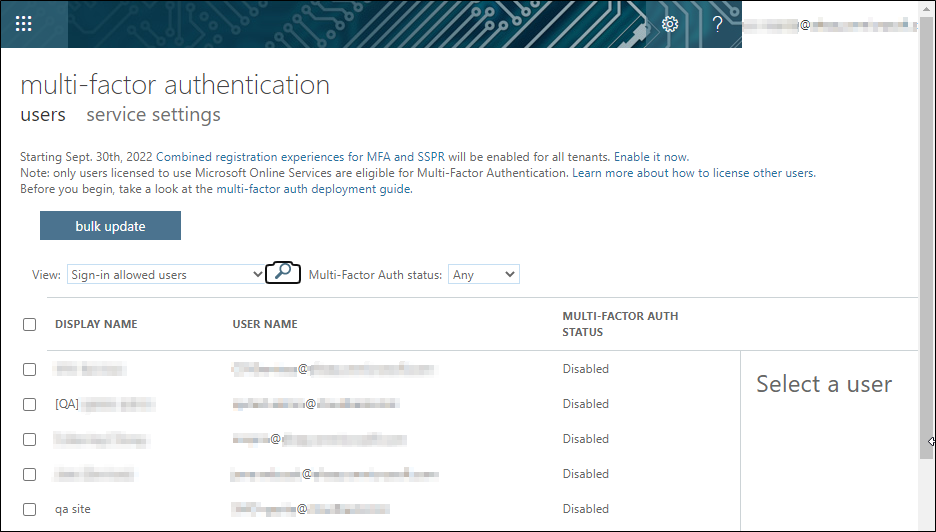Open the app launcher waffle icon
936x532 pixels.
coord(24,24)
